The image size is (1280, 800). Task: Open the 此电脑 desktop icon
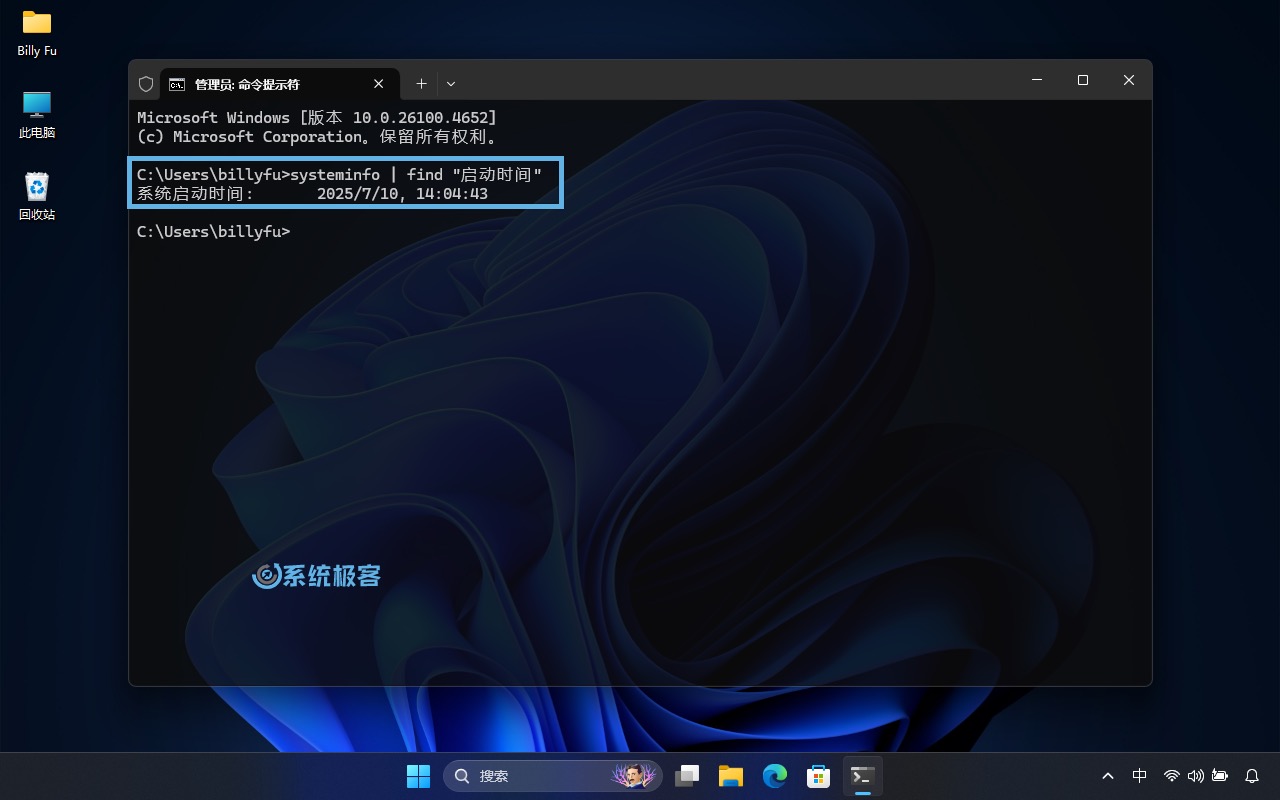37,115
